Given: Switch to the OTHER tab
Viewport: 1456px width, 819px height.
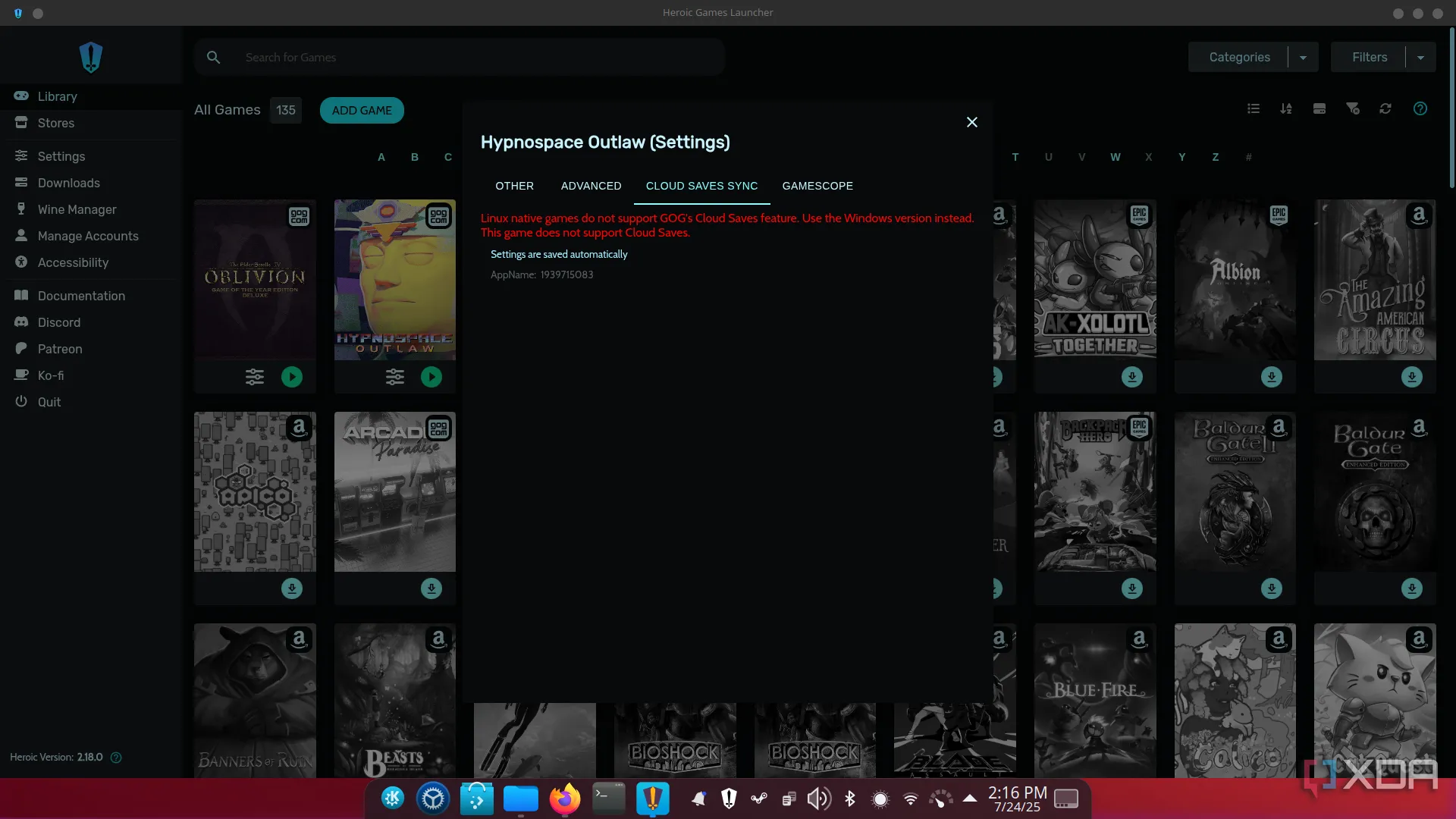Looking at the screenshot, I should pyautogui.click(x=515, y=186).
